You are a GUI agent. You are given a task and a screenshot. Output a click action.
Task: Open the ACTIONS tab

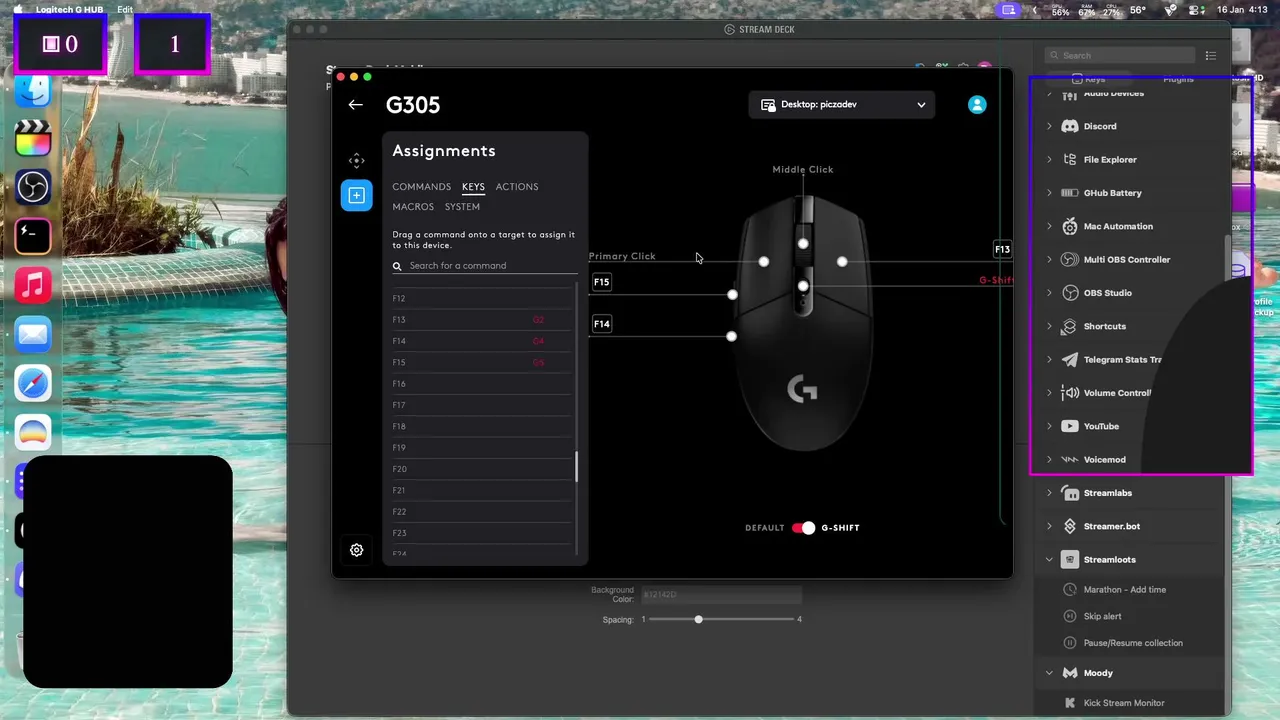coord(517,187)
